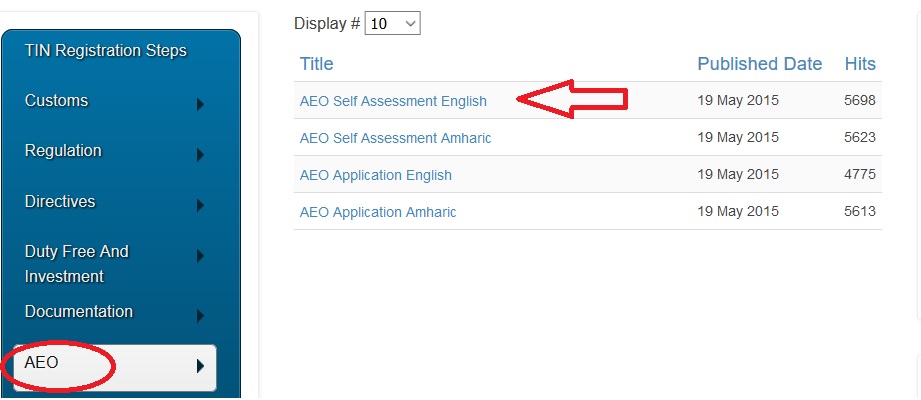Open Duty Free And Investment menu

(77, 264)
